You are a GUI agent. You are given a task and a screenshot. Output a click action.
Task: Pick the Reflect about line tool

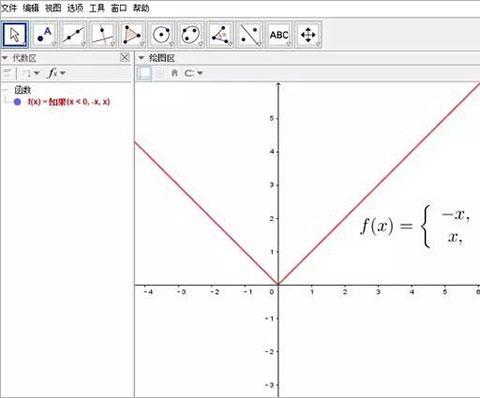249,35
